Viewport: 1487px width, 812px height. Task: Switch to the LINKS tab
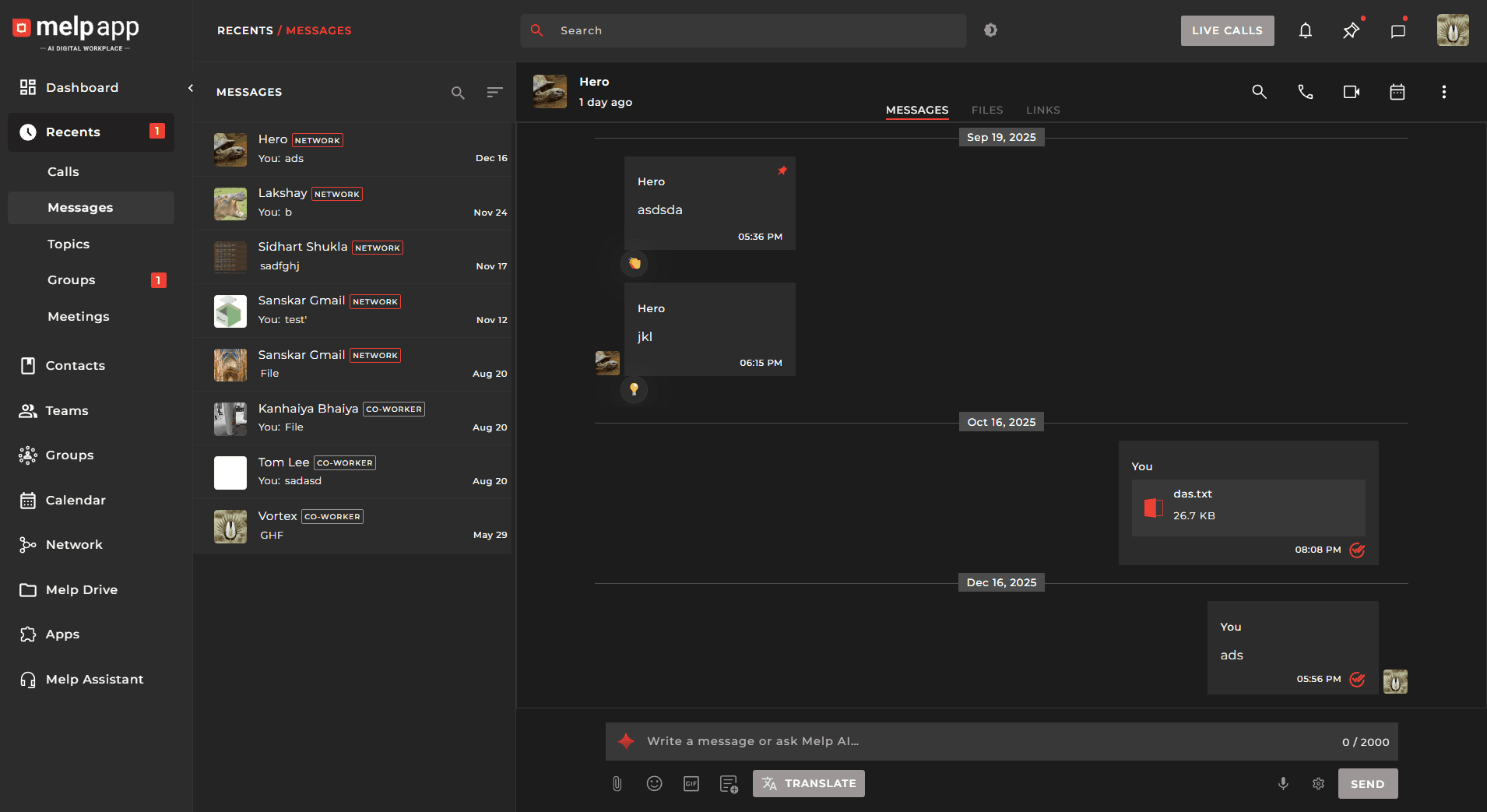1042,110
